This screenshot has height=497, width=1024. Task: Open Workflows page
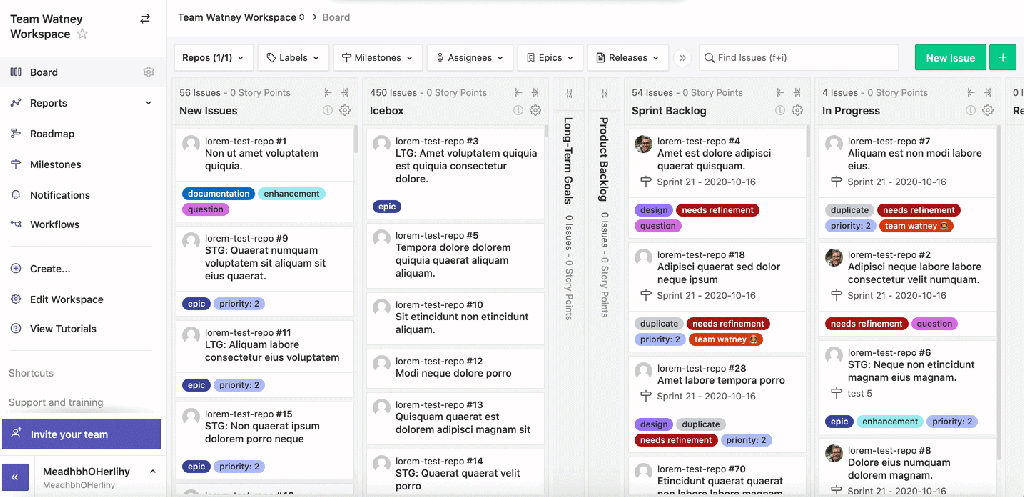[x=55, y=225]
